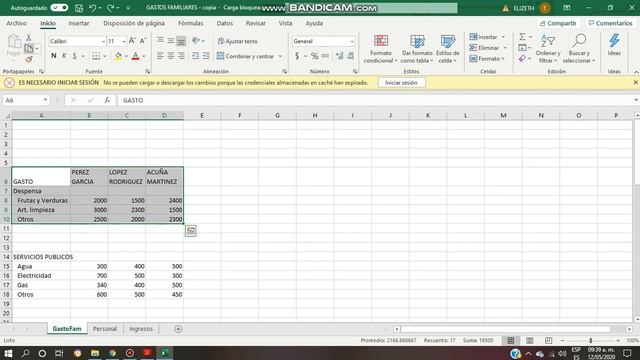The height and width of the screenshot is (360, 640).
Task: Open the font size 11 dropdown
Action: (124, 41)
